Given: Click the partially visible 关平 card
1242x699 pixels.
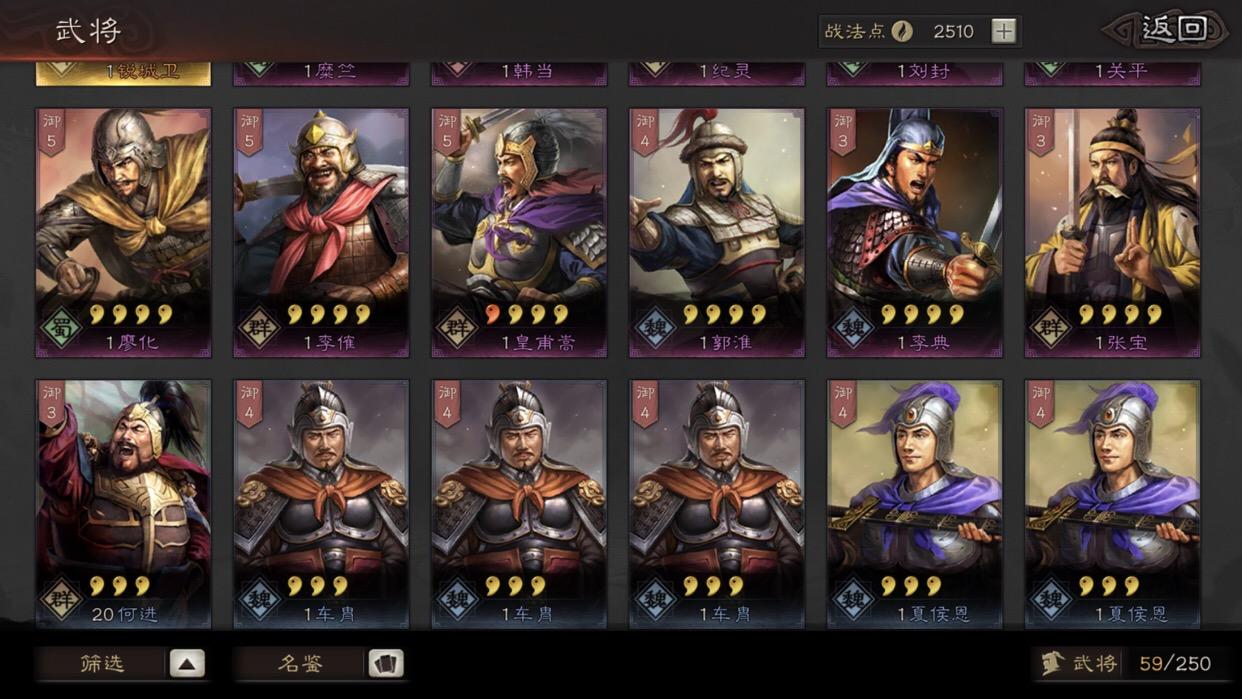Looking at the screenshot, I should pos(1113,72).
